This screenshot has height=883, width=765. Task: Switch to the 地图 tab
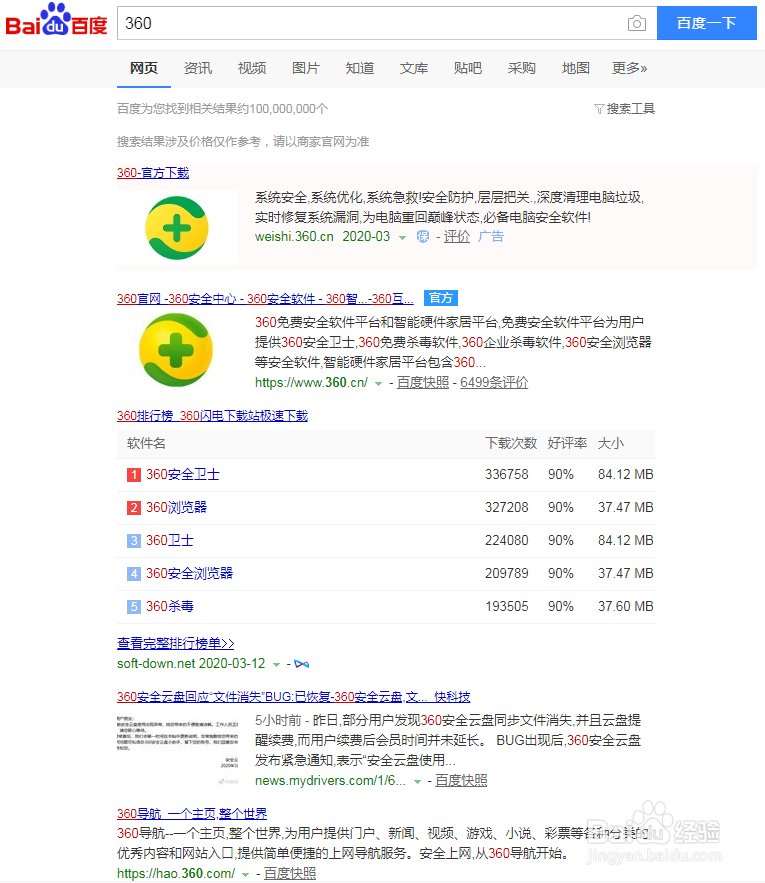point(576,68)
